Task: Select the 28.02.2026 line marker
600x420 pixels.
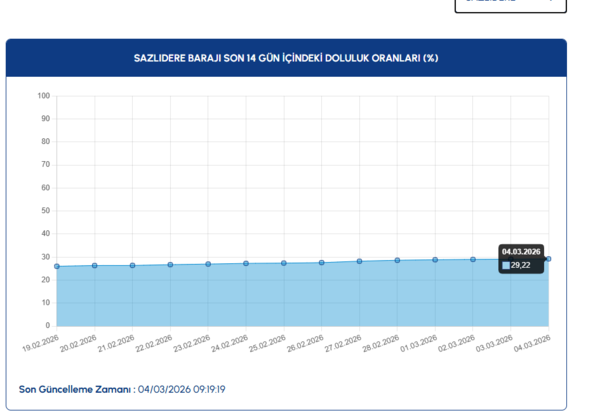Action: point(397,260)
